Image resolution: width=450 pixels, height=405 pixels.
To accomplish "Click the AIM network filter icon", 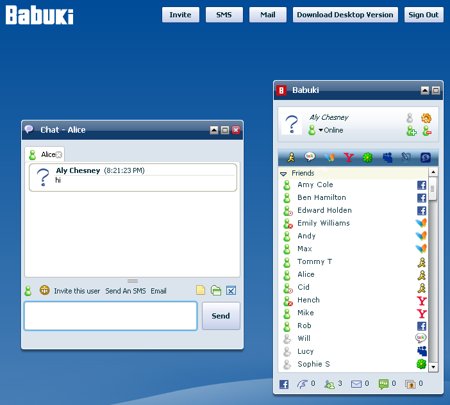I will pos(291,157).
